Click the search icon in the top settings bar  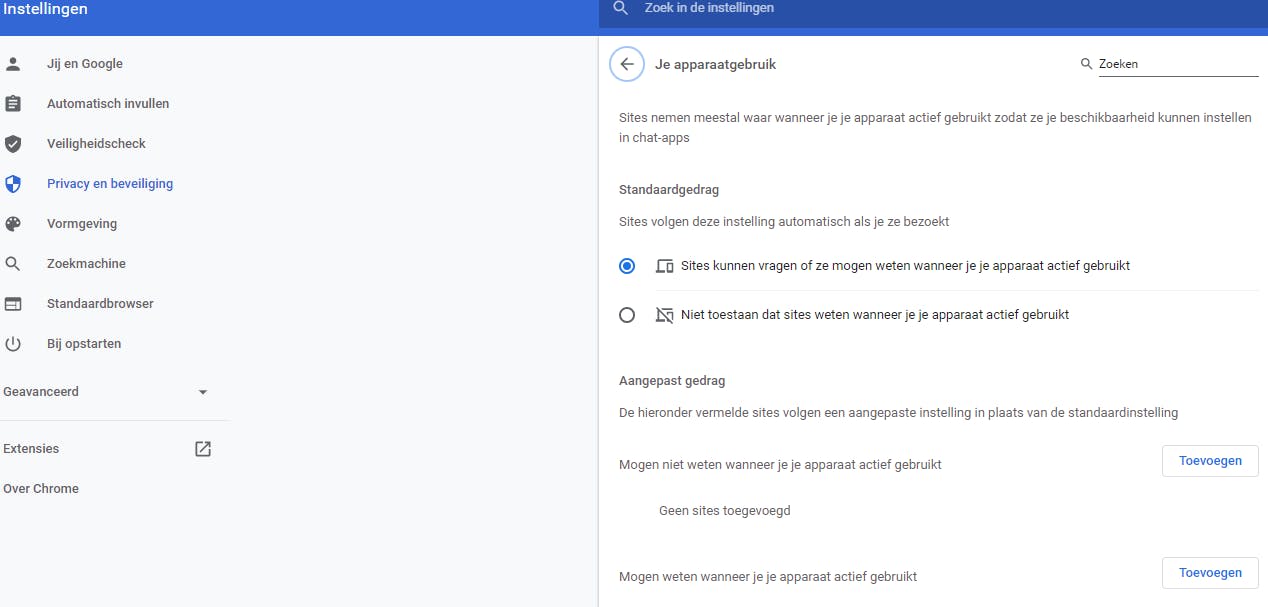click(621, 8)
